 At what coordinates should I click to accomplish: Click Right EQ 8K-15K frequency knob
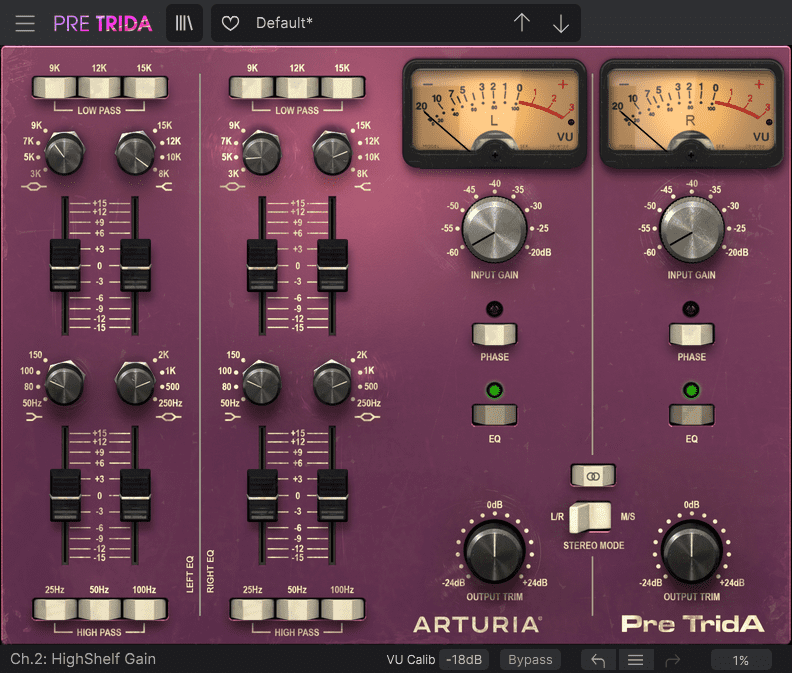(332, 153)
